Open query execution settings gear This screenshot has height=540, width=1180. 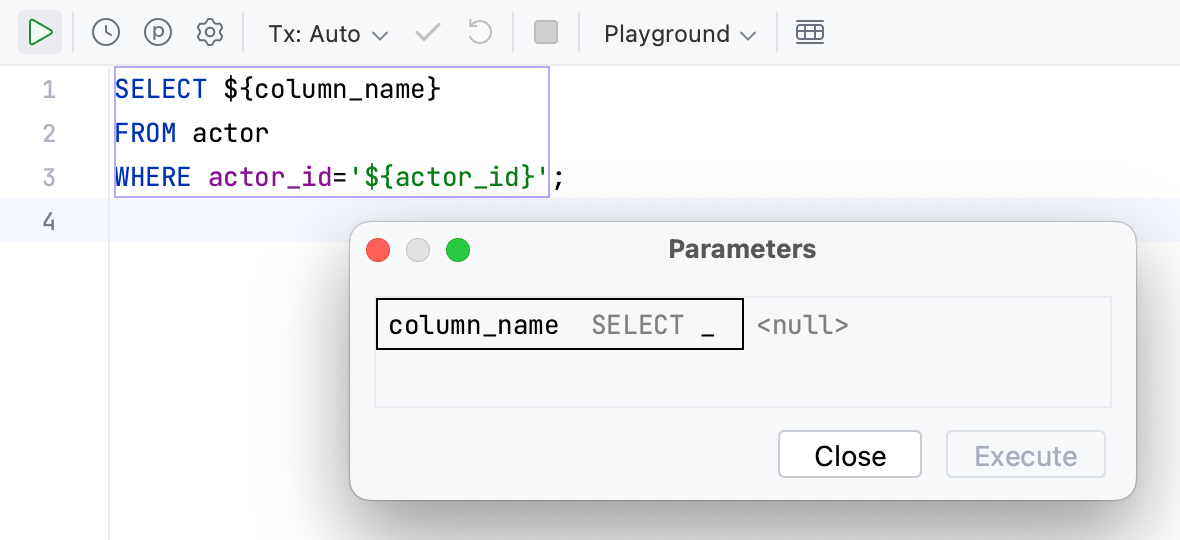[x=209, y=33]
